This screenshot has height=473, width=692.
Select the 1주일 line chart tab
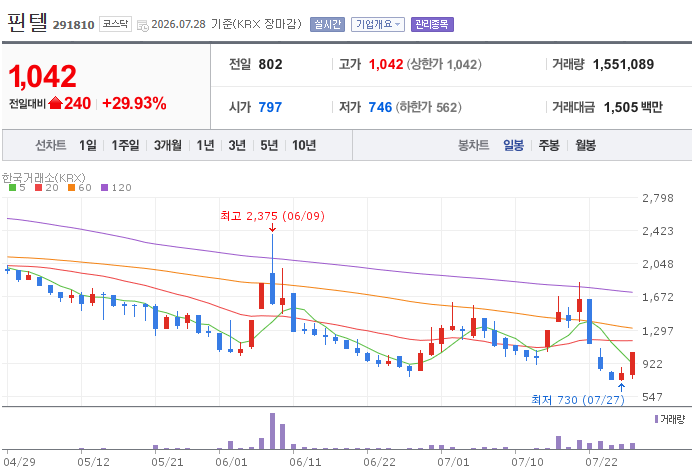(125, 145)
